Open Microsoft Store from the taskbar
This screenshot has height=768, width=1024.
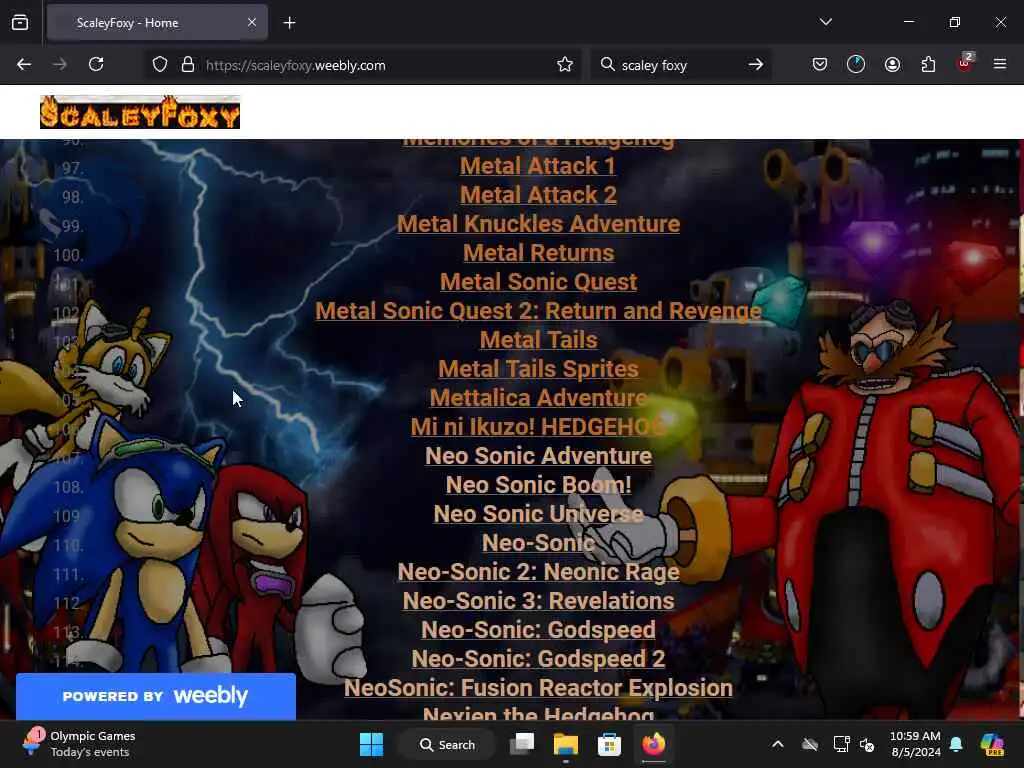(609, 744)
